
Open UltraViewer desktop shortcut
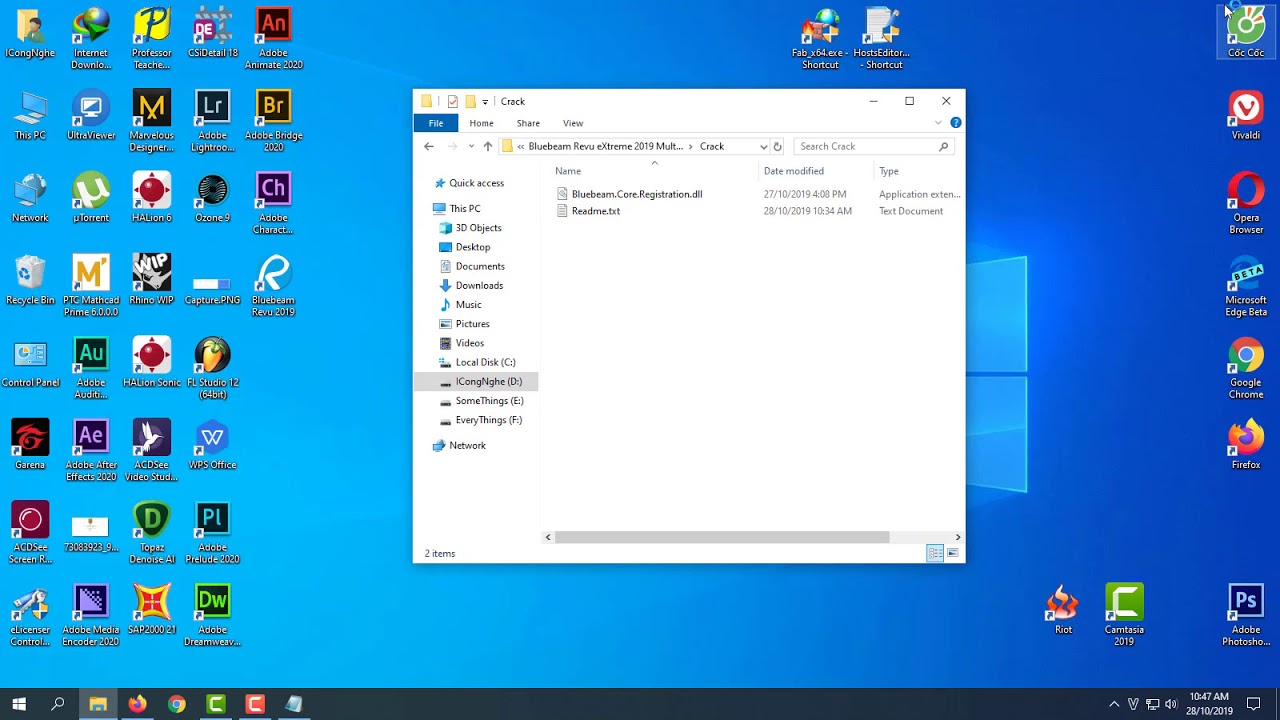point(91,115)
